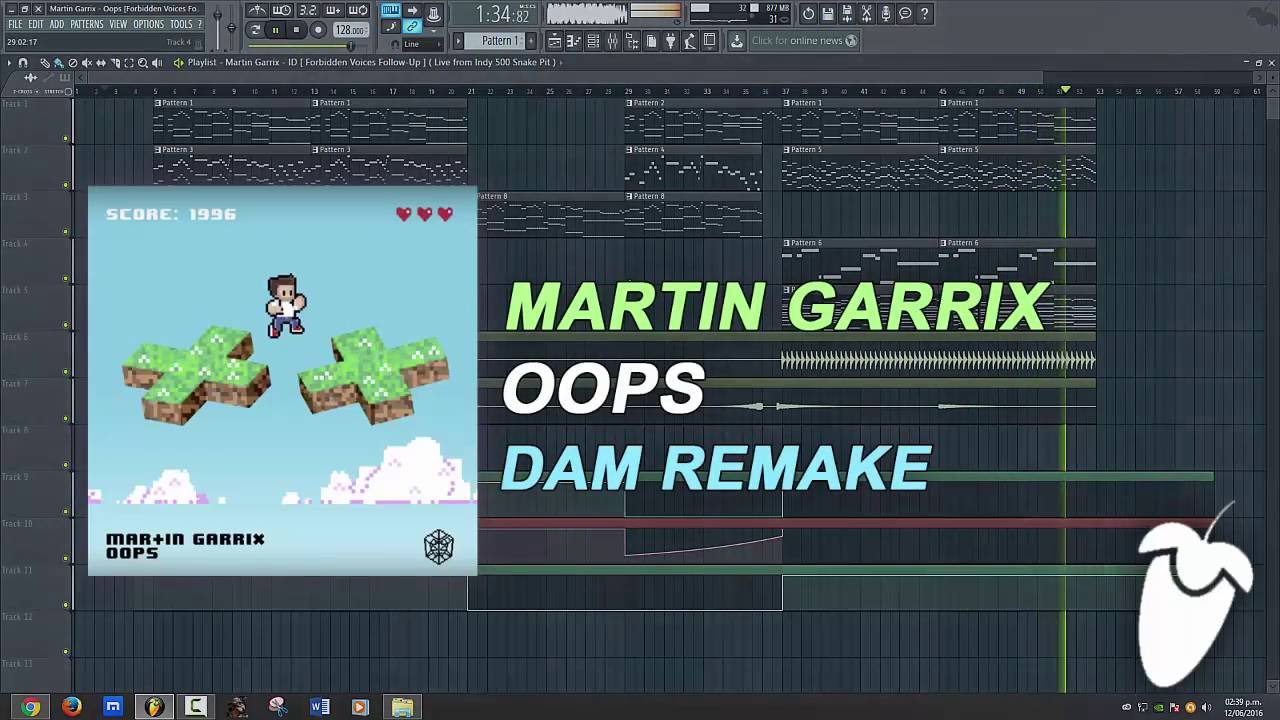Open Word from the taskbar
The width and height of the screenshot is (1280, 720).
click(x=320, y=707)
